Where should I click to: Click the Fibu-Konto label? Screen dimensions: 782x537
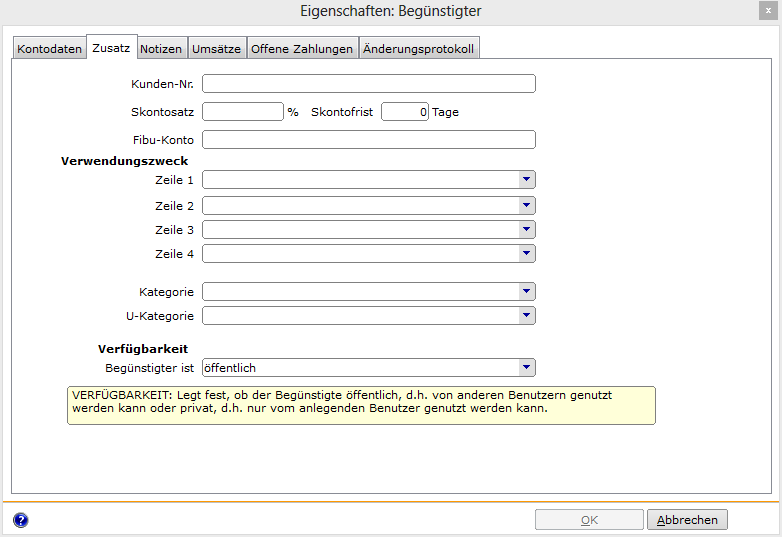click(164, 140)
